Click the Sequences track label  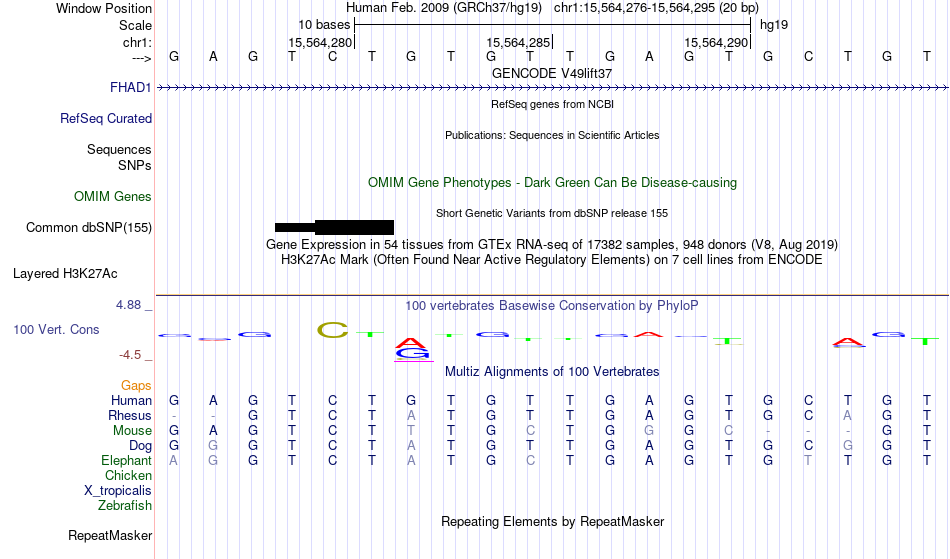point(119,150)
